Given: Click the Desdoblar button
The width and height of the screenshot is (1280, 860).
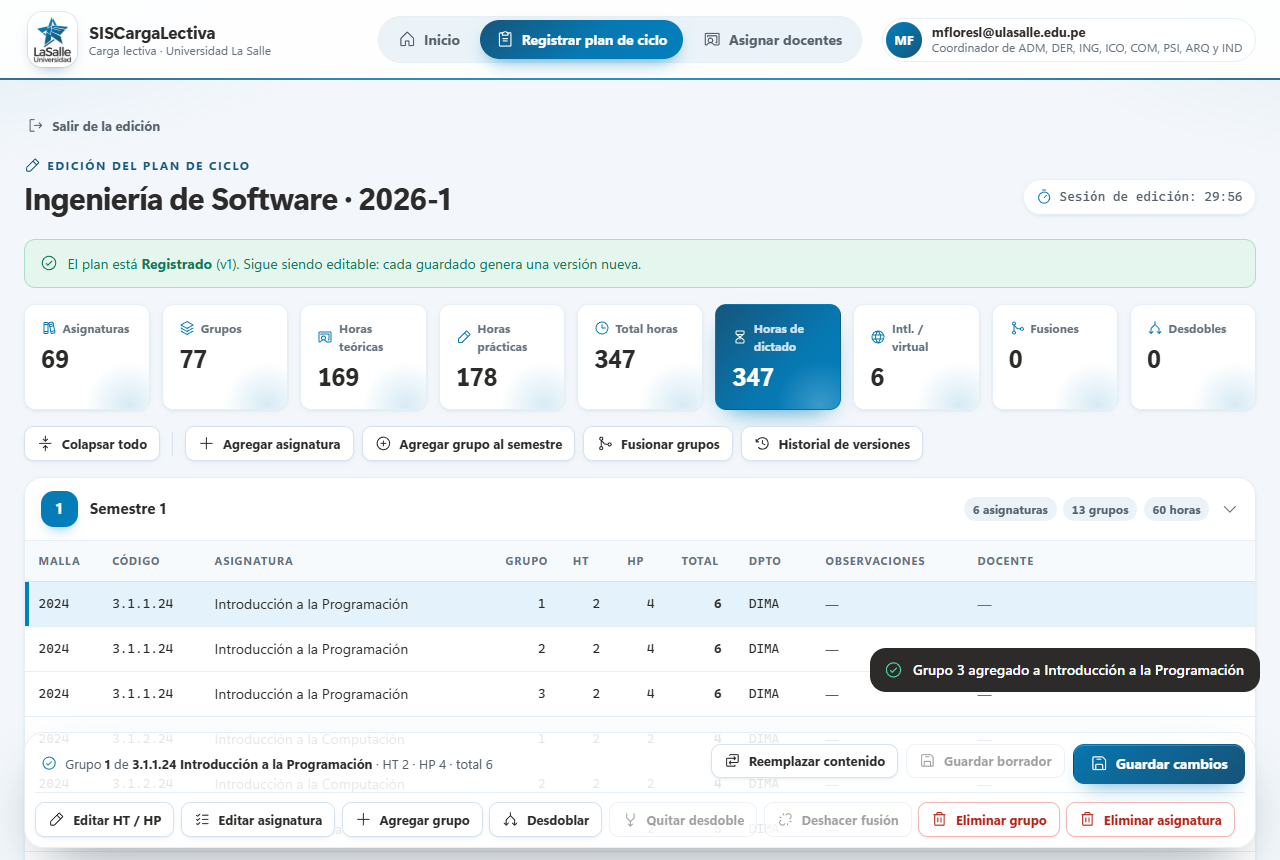Looking at the screenshot, I should coord(546,820).
